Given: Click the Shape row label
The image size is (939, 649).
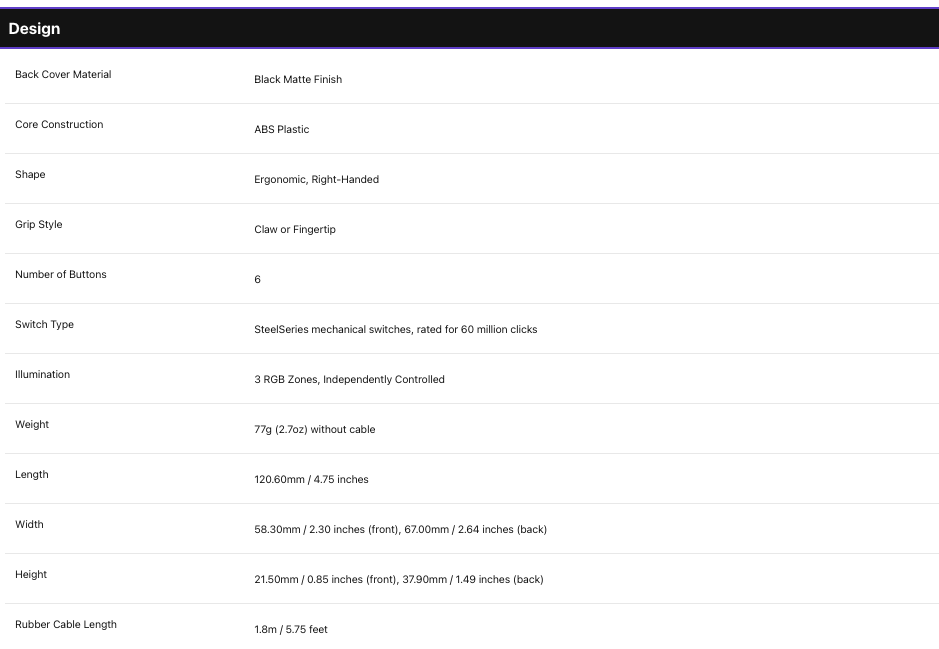Looking at the screenshot, I should click(30, 174).
